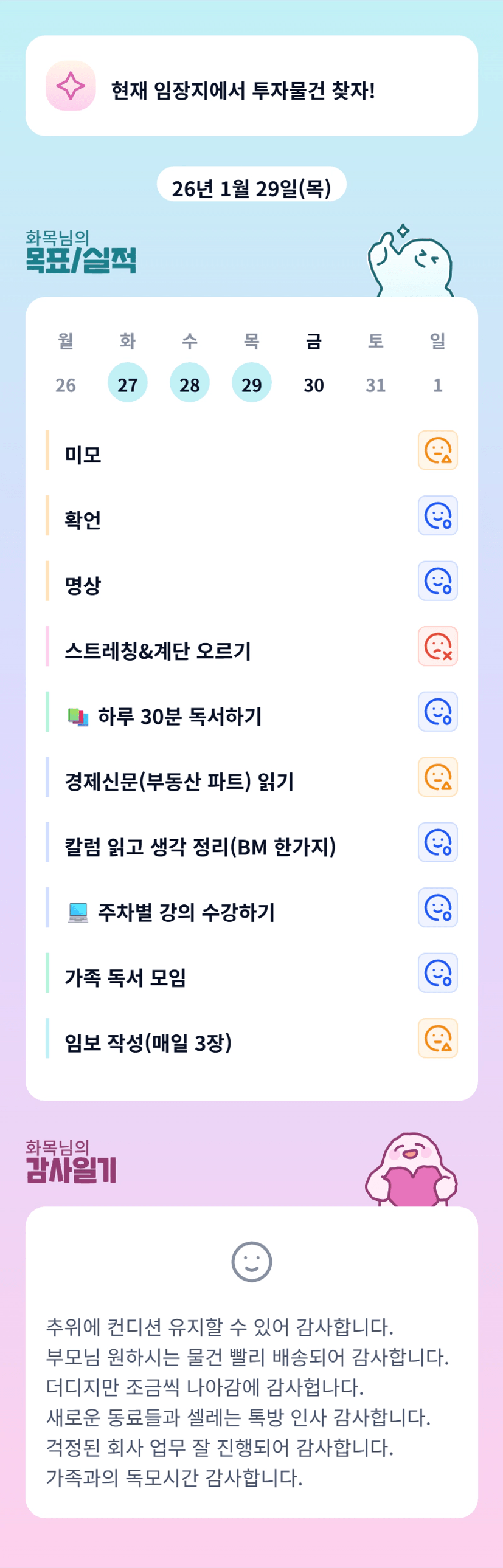Select Saturday 31 in the week calendar
This screenshot has width=503, height=1568.
(376, 384)
